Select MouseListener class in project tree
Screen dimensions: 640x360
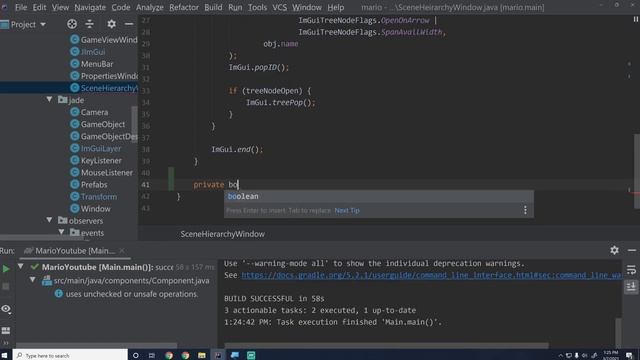pyautogui.click(x=102, y=173)
